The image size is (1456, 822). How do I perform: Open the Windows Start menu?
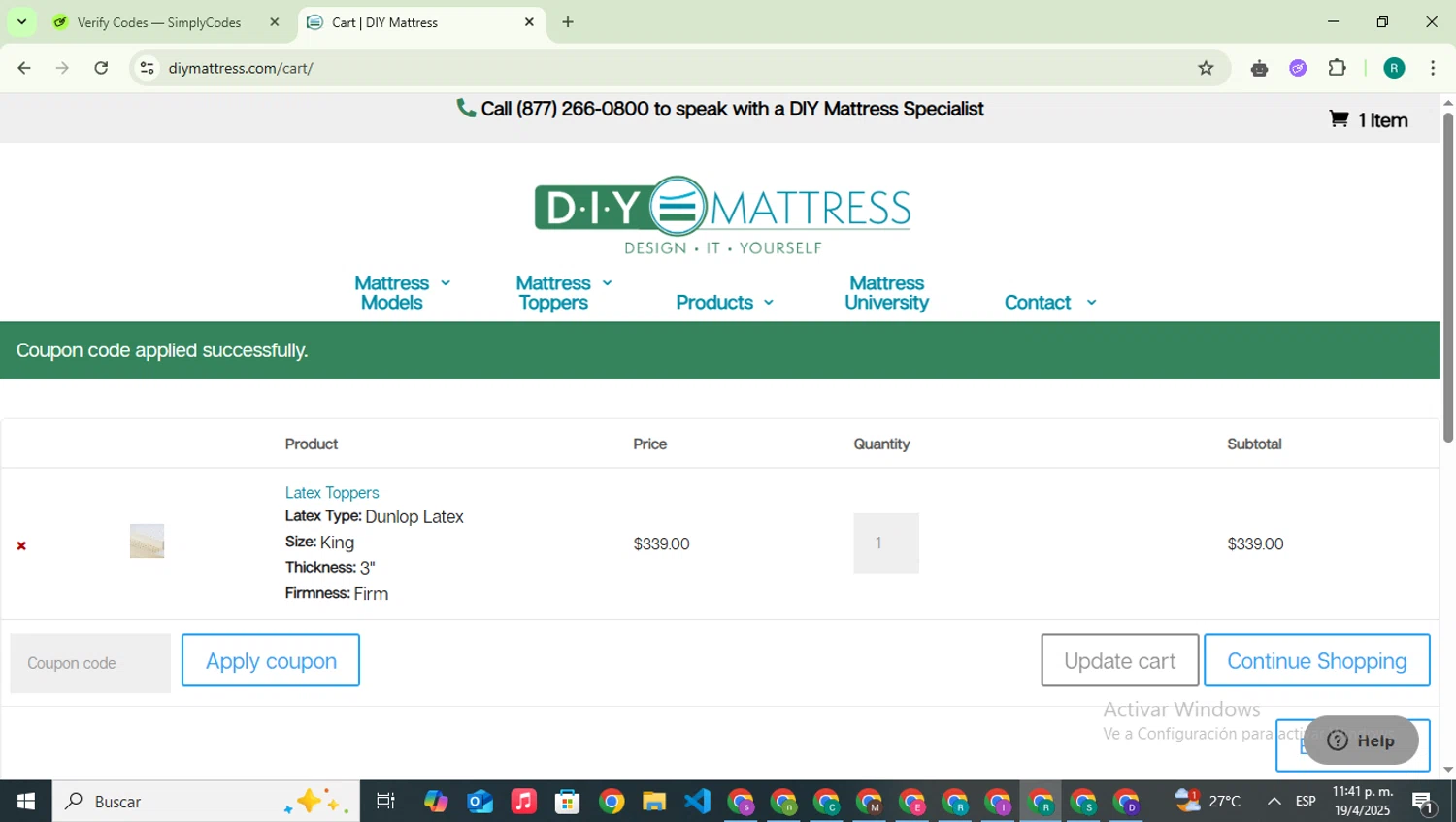pyautogui.click(x=26, y=802)
